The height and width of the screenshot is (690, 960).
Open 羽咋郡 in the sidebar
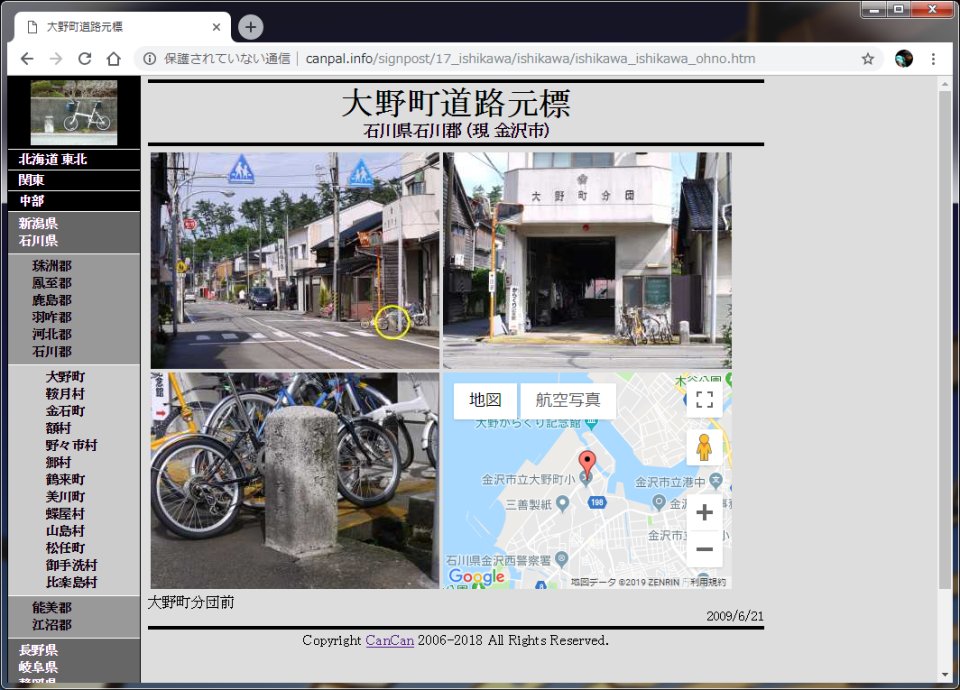pos(51,317)
